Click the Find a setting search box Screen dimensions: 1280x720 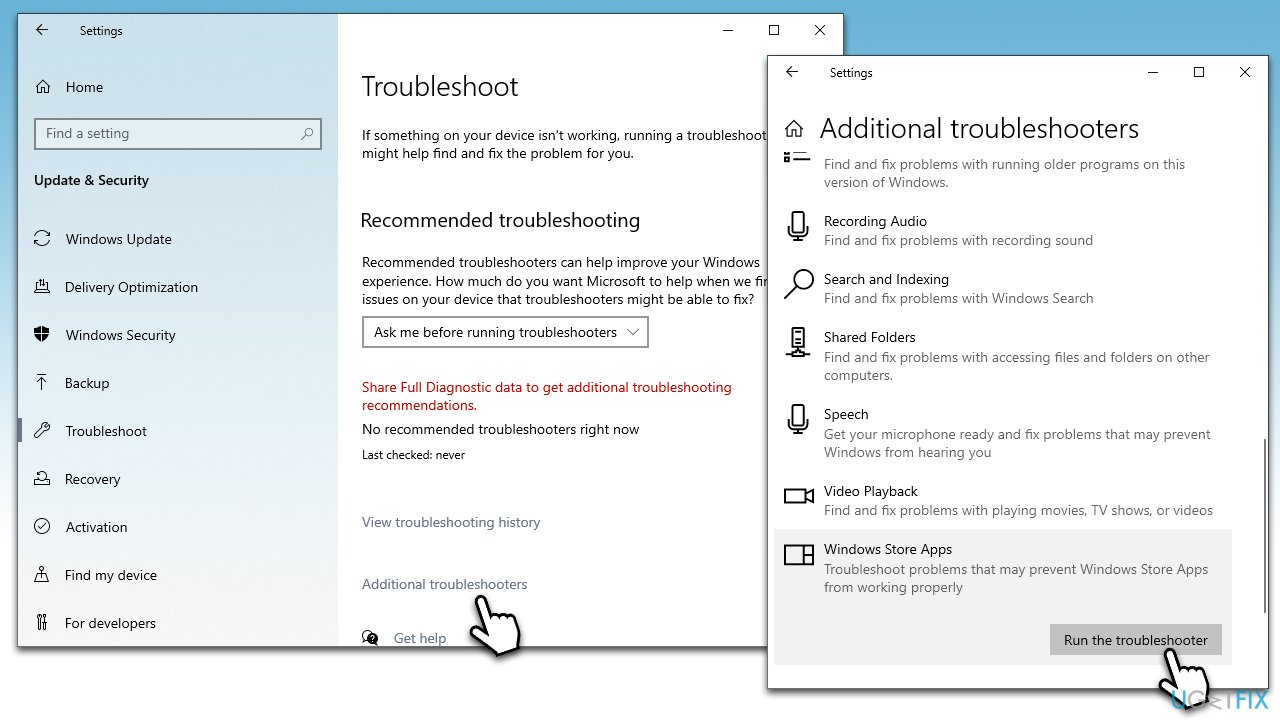point(178,133)
